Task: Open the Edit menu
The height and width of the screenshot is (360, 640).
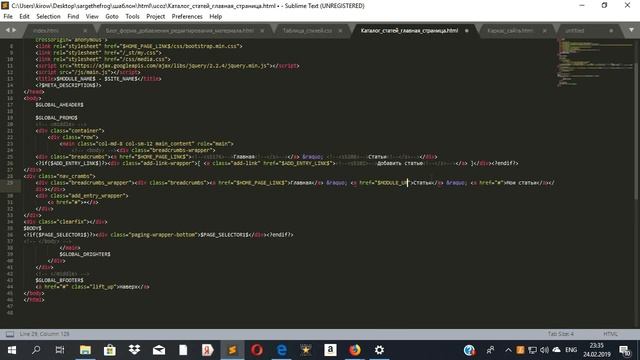Action: [24, 16]
